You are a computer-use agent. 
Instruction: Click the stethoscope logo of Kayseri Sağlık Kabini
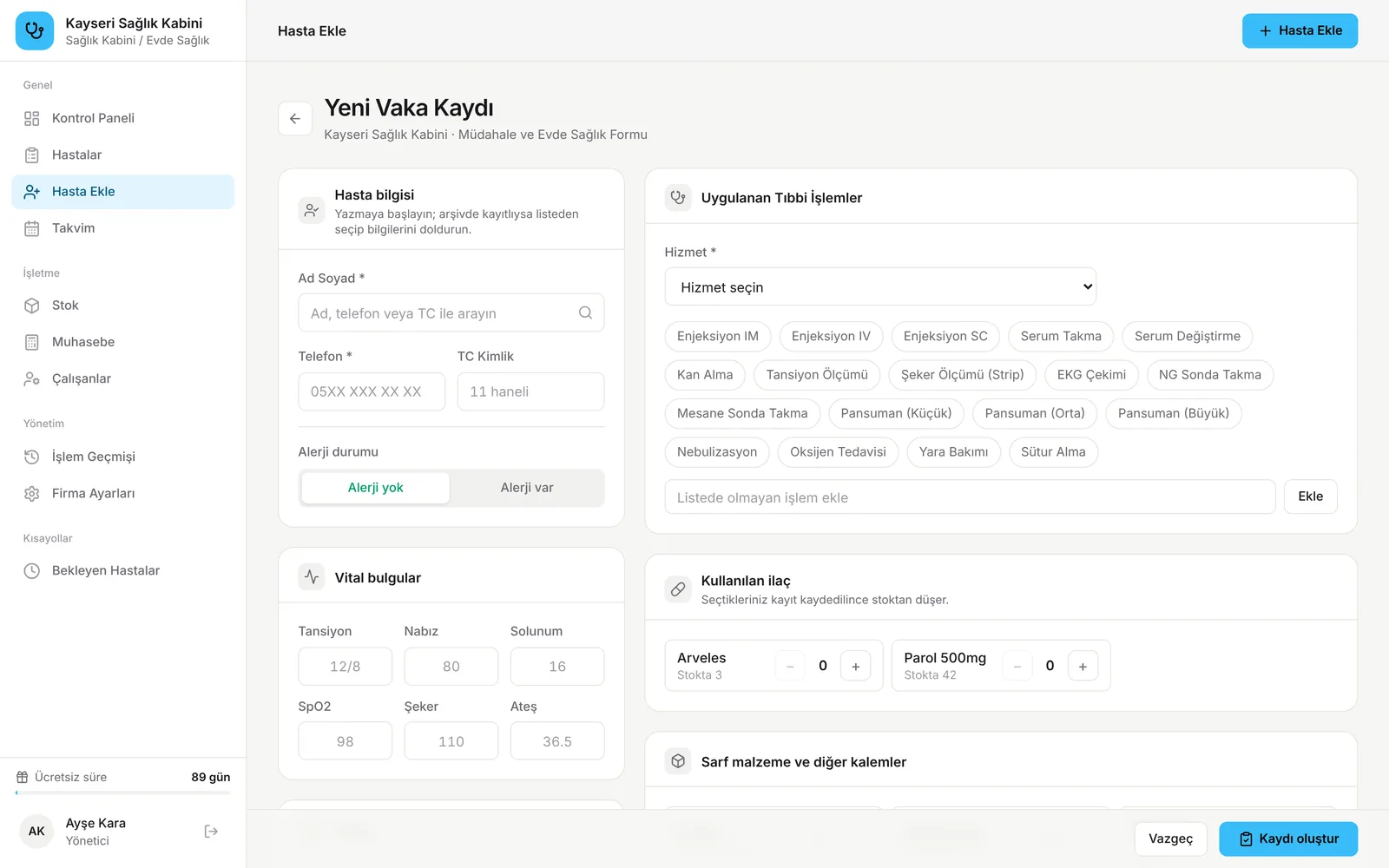click(x=35, y=30)
